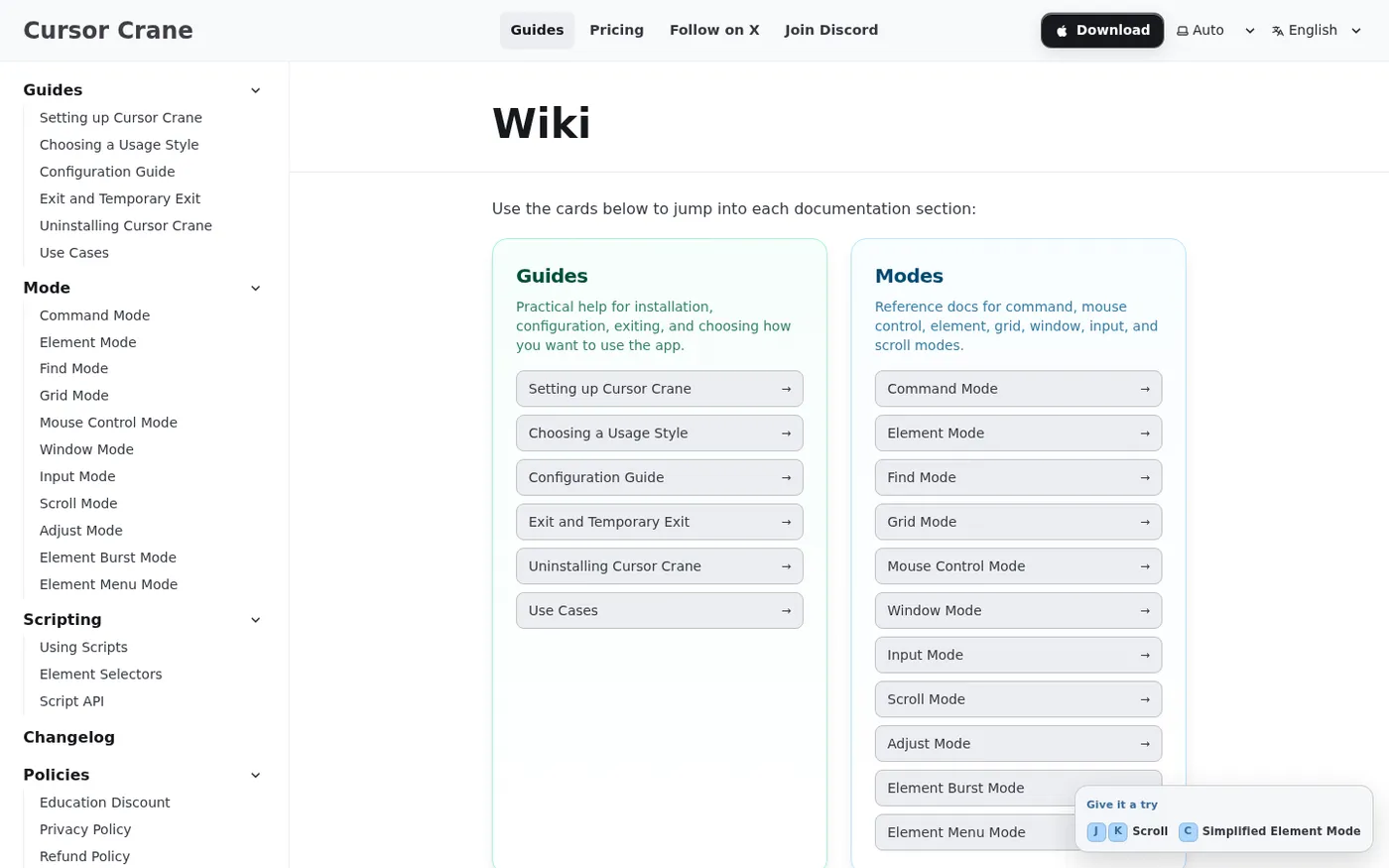The width and height of the screenshot is (1389, 868).
Task: Open the Auto theme dropdown
Action: (x=1215, y=30)
